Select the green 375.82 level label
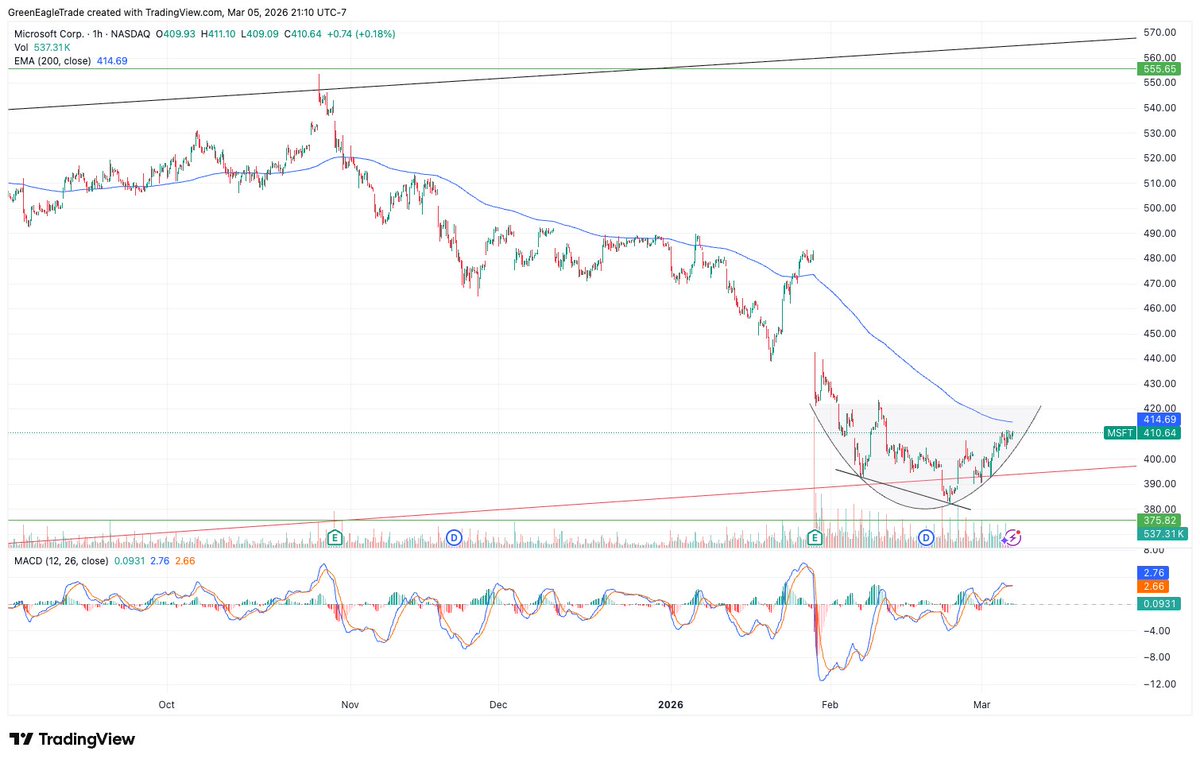 pyautogui.click(x=1161, y=520)
